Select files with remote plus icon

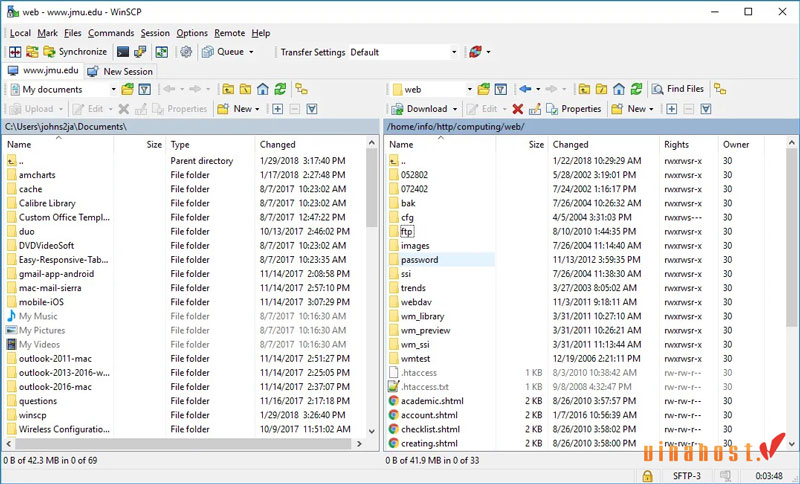click(671, 109)
